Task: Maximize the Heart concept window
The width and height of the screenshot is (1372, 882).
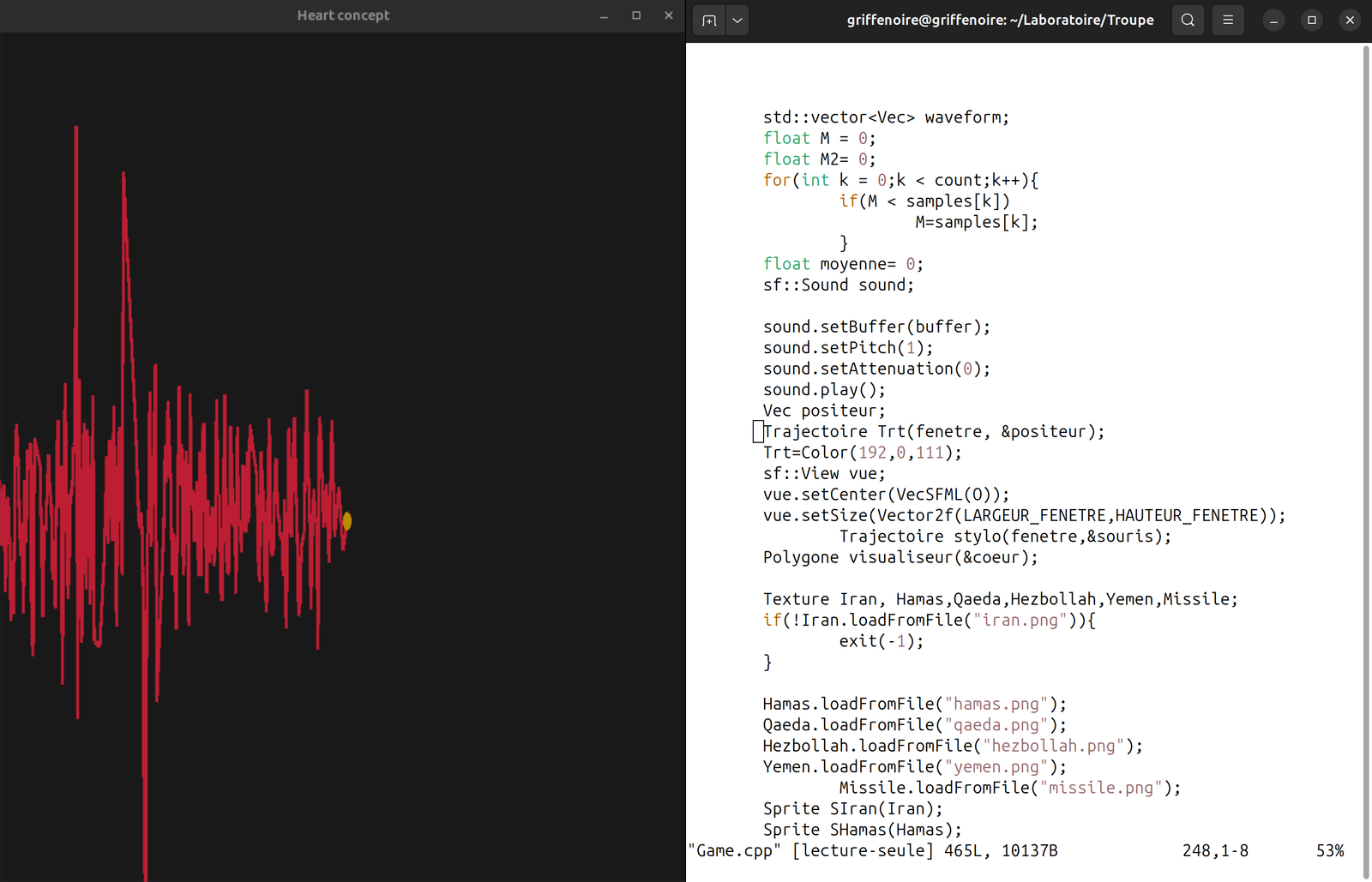Action: [636, 16]
